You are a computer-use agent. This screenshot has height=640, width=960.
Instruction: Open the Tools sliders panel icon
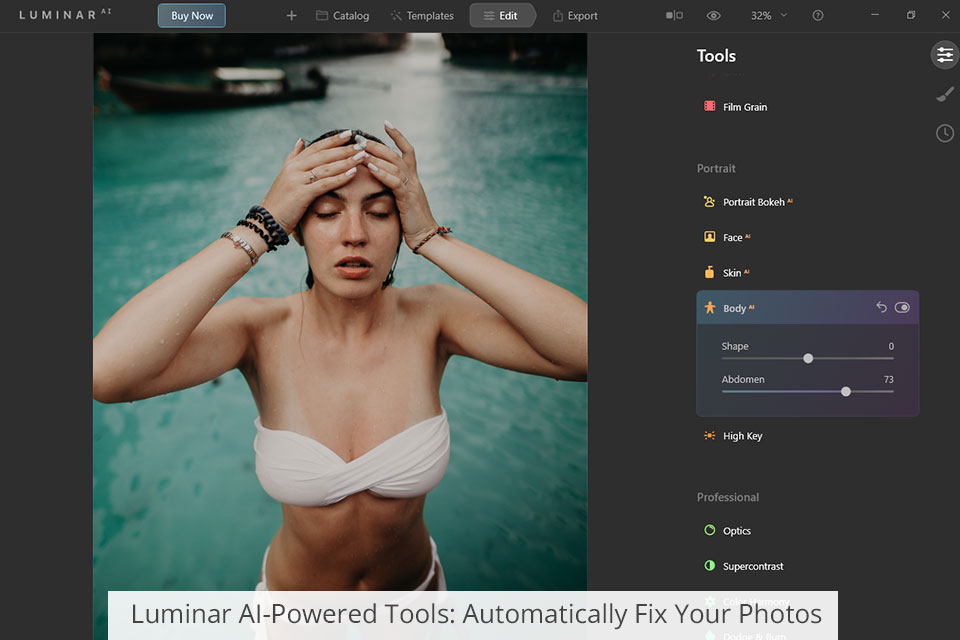click(945, 55)
